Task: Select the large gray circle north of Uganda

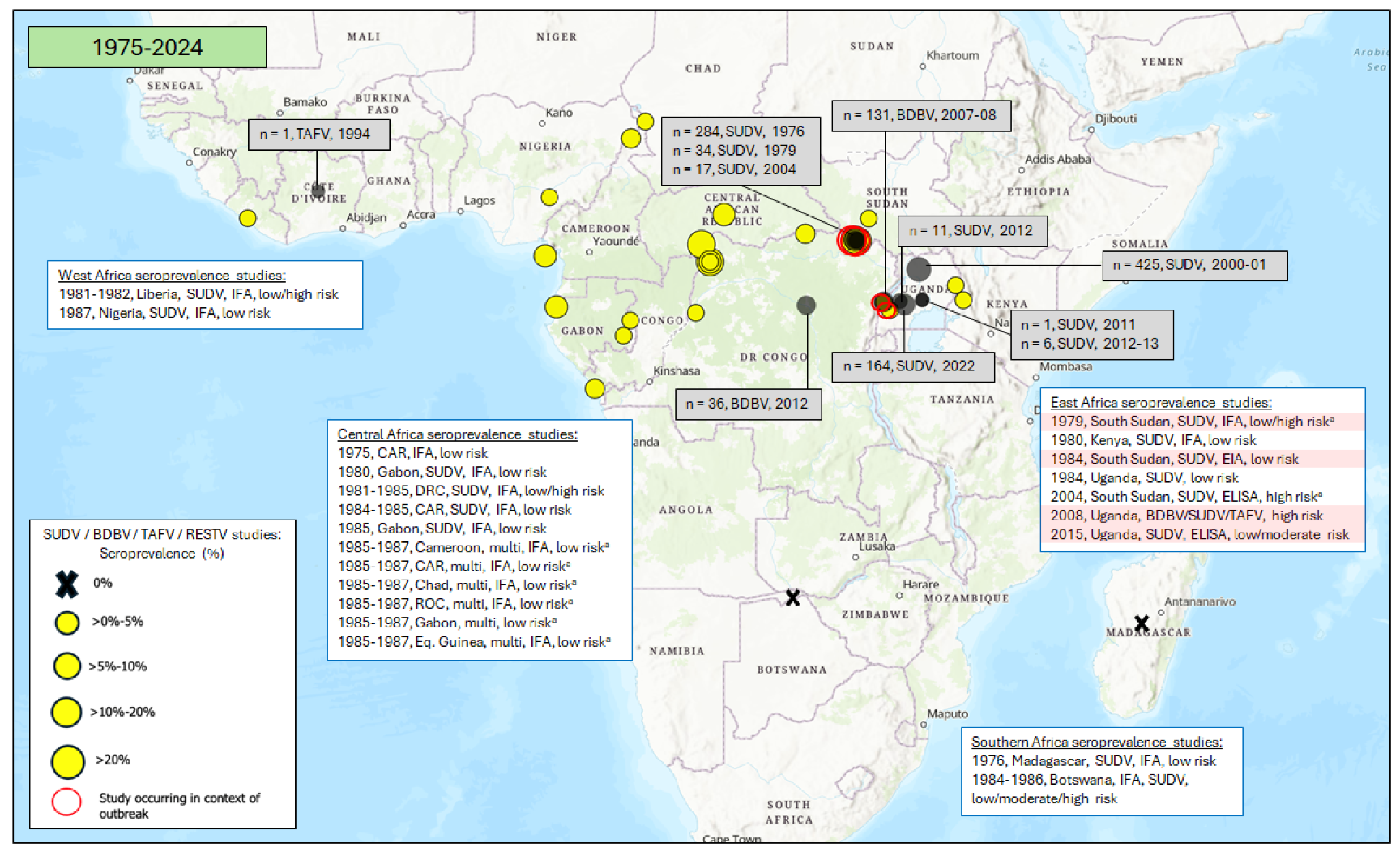Action: pos(918,268)
